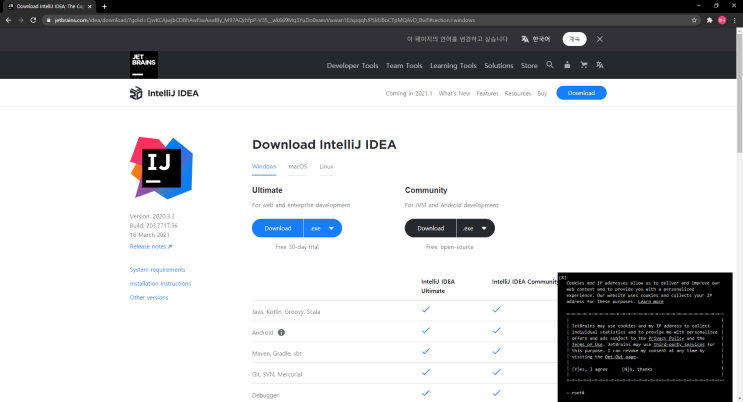Open Developer Tools menu
The image size is (743, 402).
pyautogui.click(x=353, y=65)
